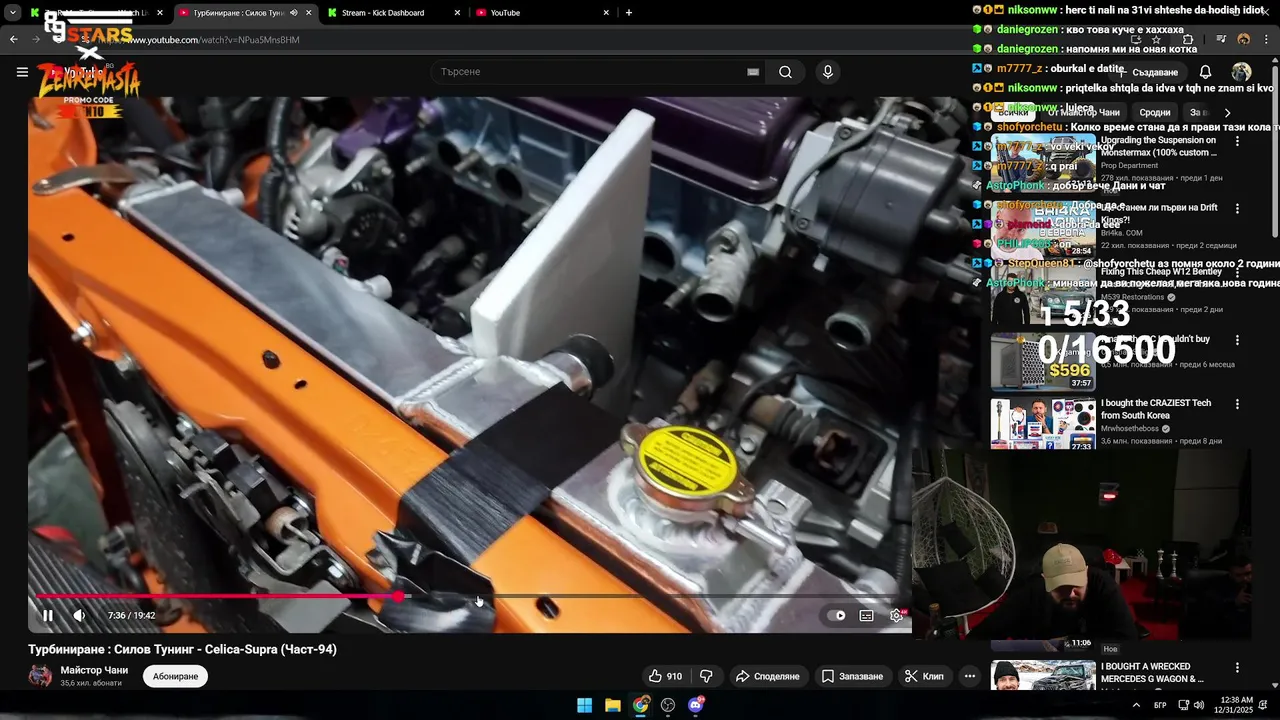Go back with browser back arrow
This screenshot has height=720, width=1280.
pos(13,40)
